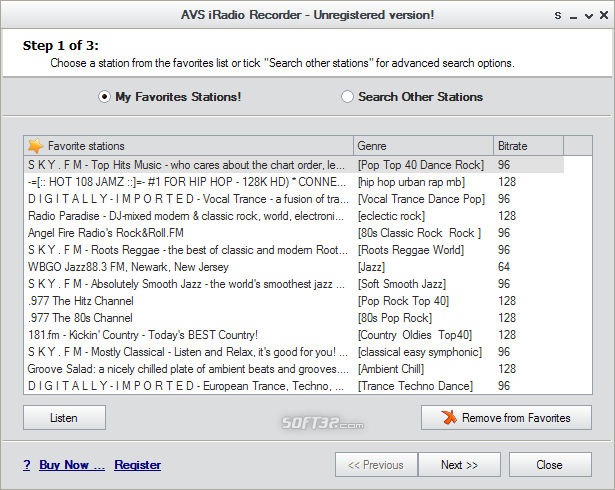Select Angel Fire Radio's Rock&Roll.FM row
Image resolution: width=615 pixels, height=490 pixels.
click(x=294, y=233)
